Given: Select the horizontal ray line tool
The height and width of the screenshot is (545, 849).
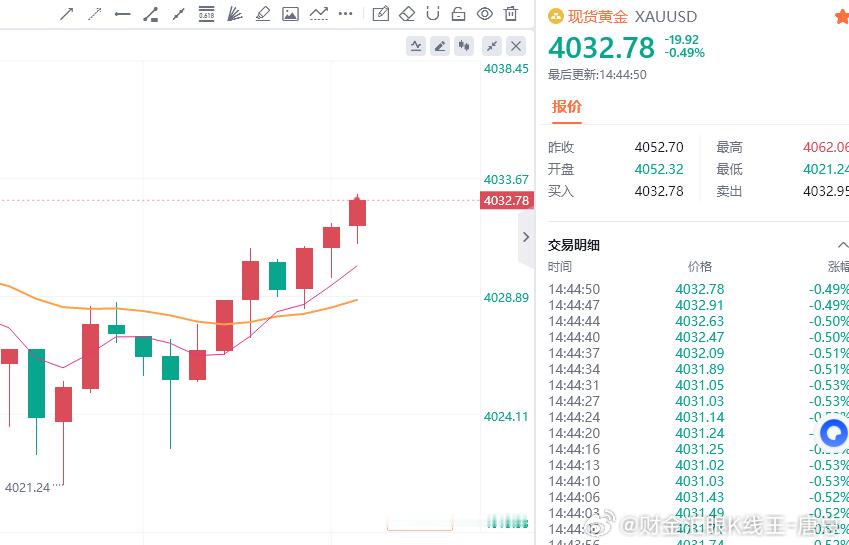Looking at the screenshot, I should (x=123, y=14).
